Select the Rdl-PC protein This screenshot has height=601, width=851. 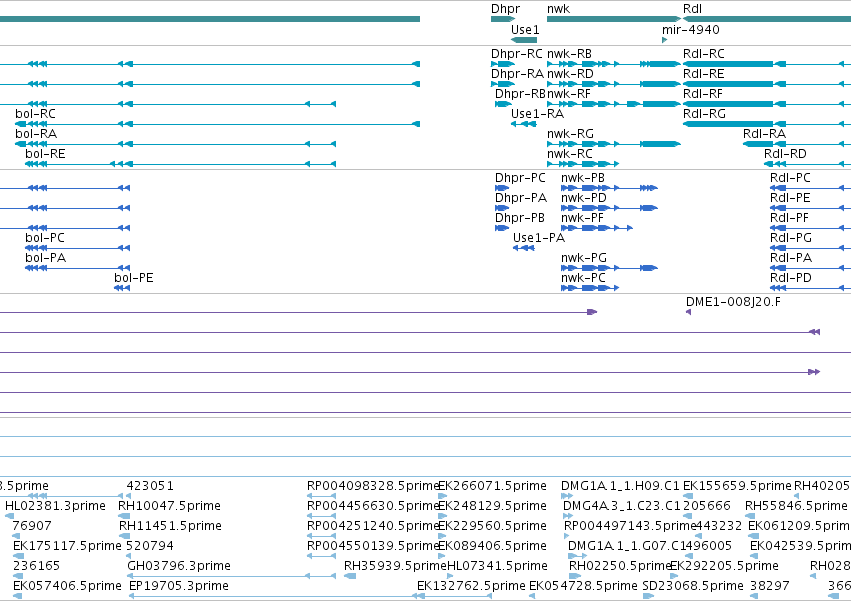tap(810, 188)
